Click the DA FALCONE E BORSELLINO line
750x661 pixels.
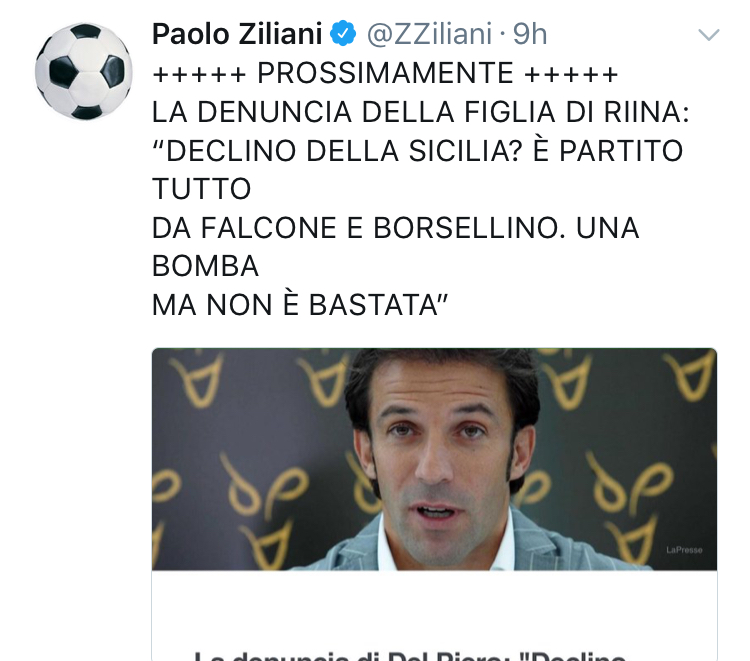pos(396,228)
